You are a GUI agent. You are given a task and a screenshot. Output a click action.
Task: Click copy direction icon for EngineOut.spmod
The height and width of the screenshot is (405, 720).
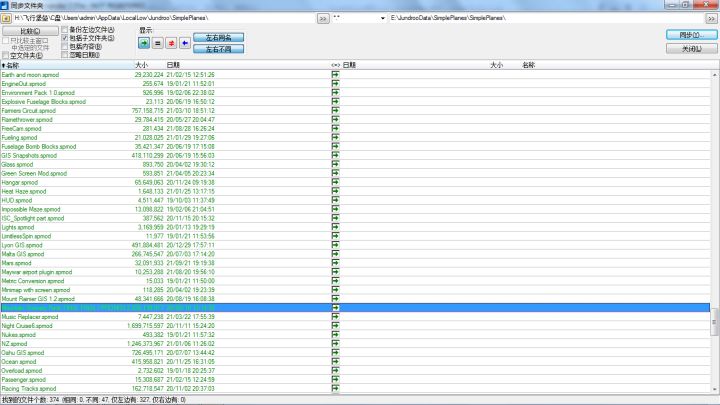[x=335, y=84]
